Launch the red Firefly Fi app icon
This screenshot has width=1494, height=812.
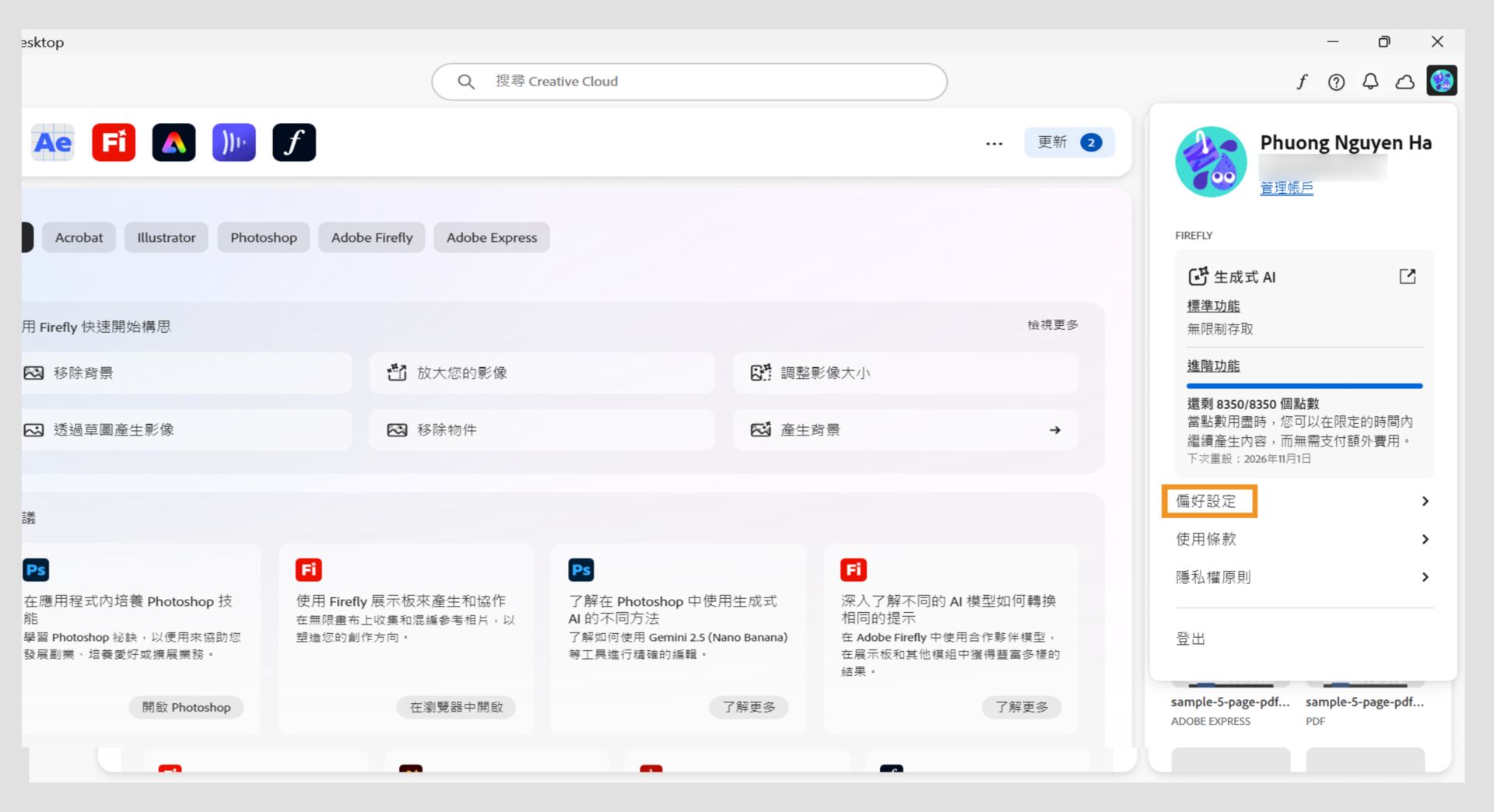114,142
